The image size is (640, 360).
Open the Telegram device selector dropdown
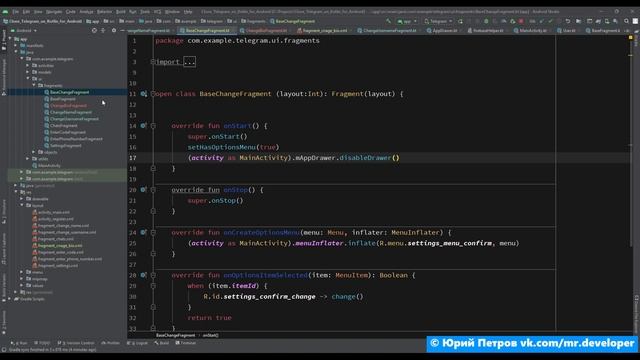click(438, 21)
